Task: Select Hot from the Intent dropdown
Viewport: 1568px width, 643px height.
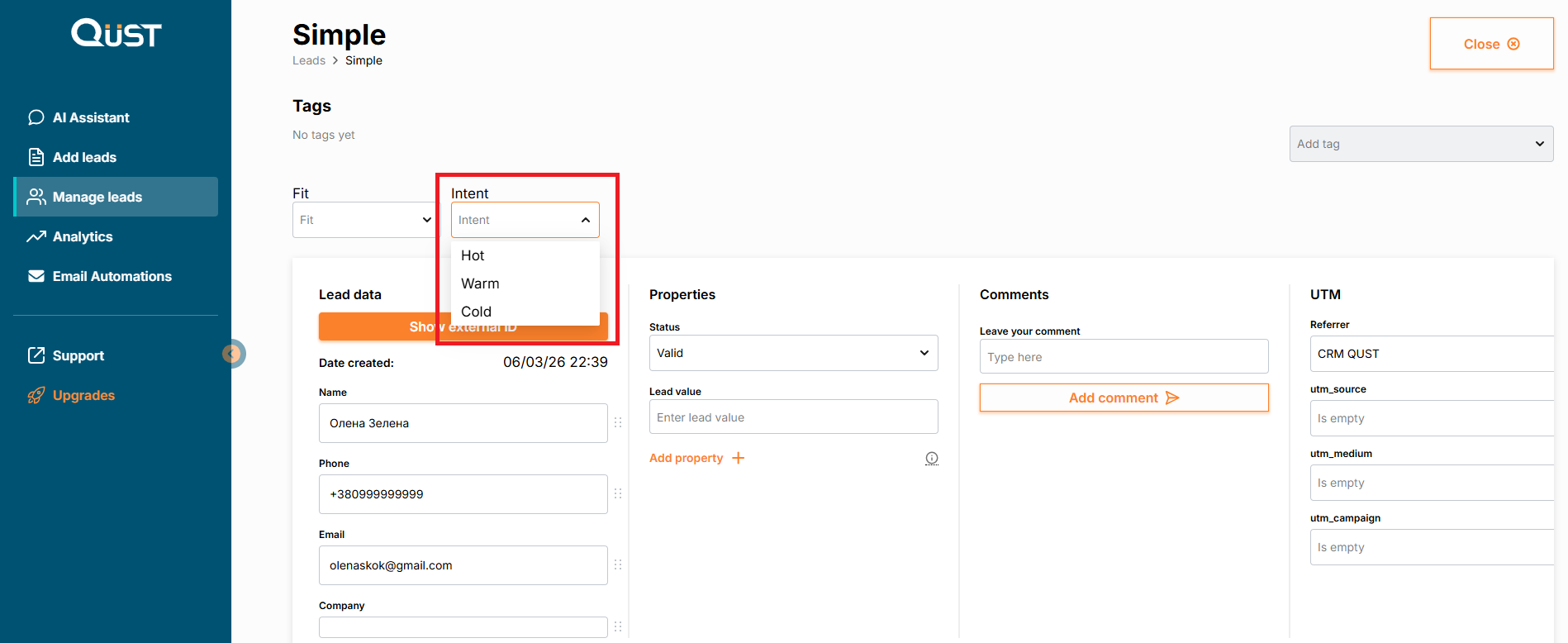Action: point(473,255)
